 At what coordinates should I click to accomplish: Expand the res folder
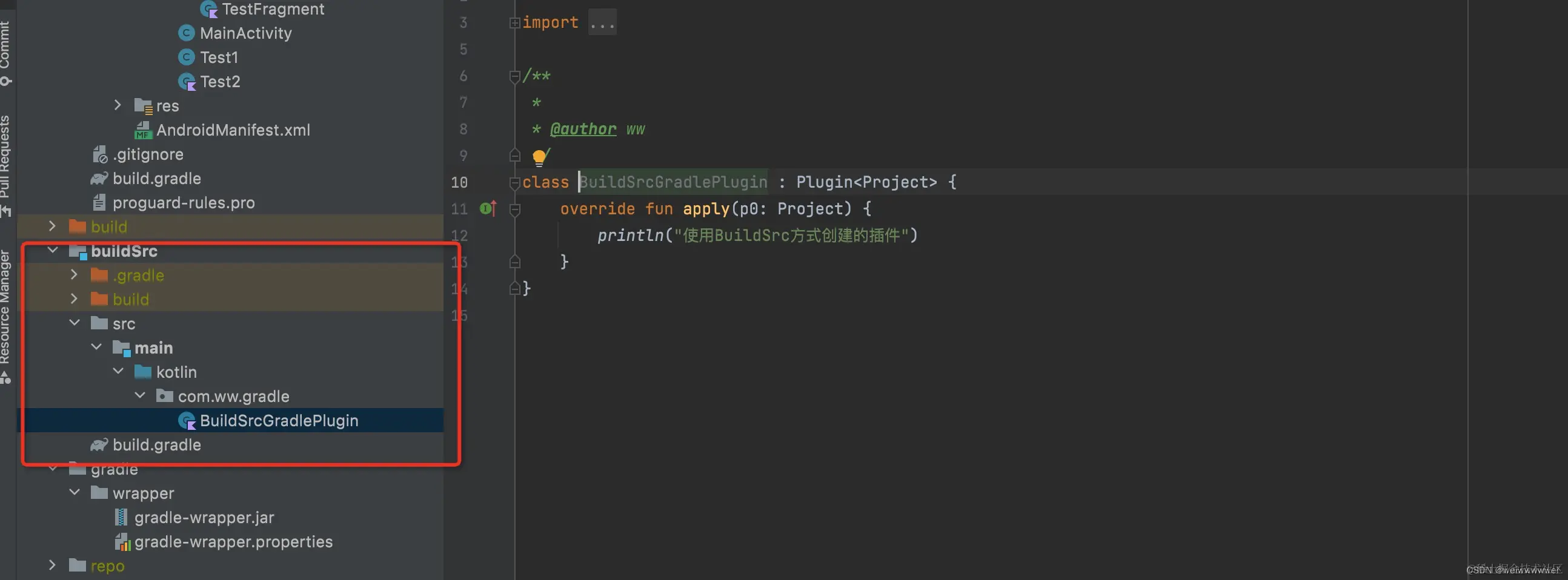(118, 105)
